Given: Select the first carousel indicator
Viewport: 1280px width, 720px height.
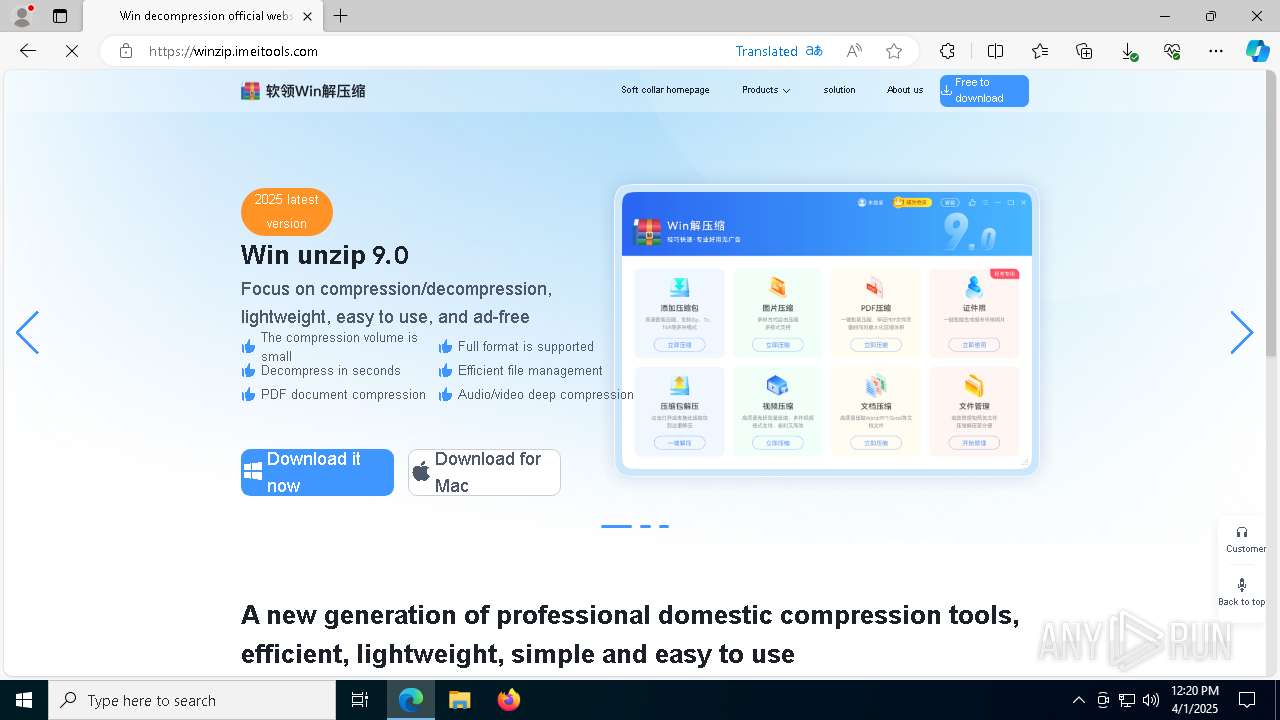Looking at the screenshot, I should pos(616,526).
